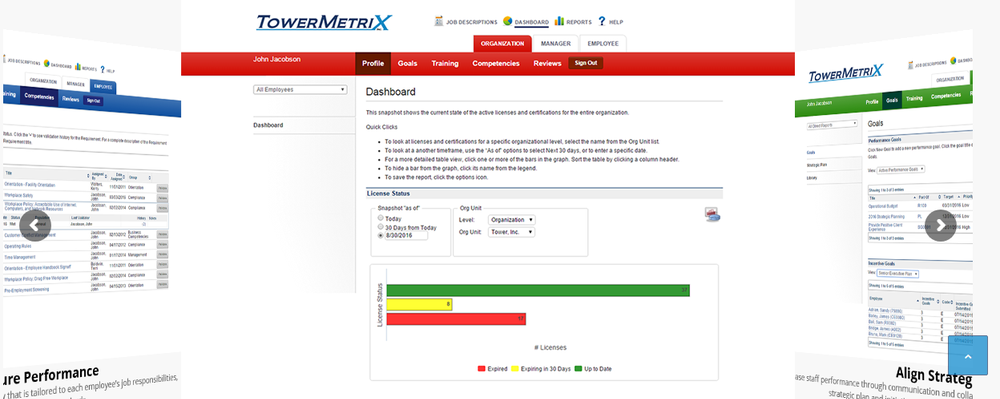Select Profile menu in right green slide
Image resolution: width=1000 pixels, height=399 pixels.
(x=872, y=102)
